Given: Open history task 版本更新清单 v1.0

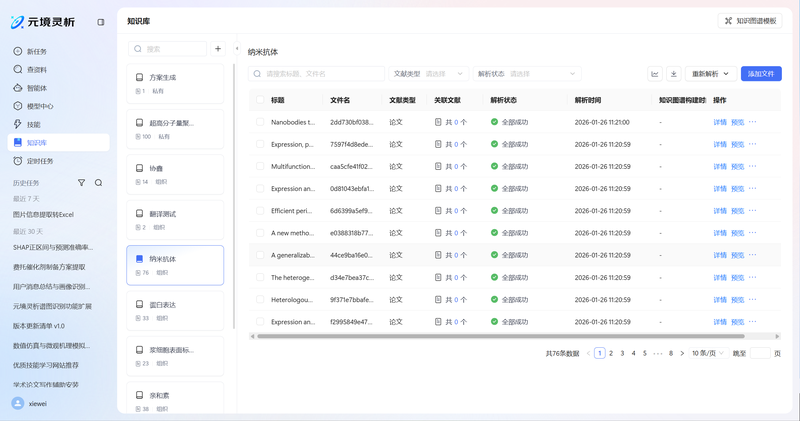Looking at the screenshot, I should pos(39,326).
